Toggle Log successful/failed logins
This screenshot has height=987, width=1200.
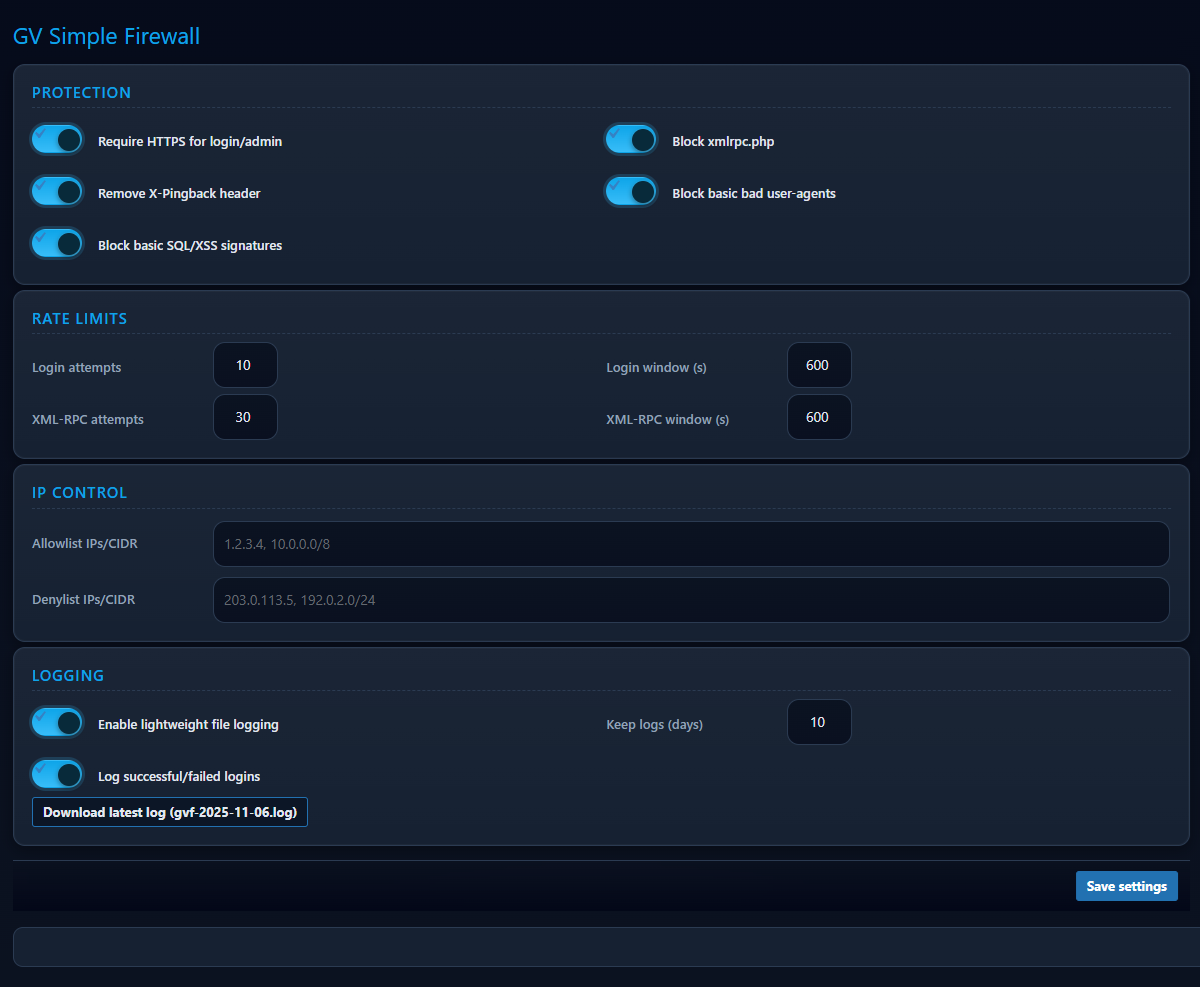[x=57, y=774]
